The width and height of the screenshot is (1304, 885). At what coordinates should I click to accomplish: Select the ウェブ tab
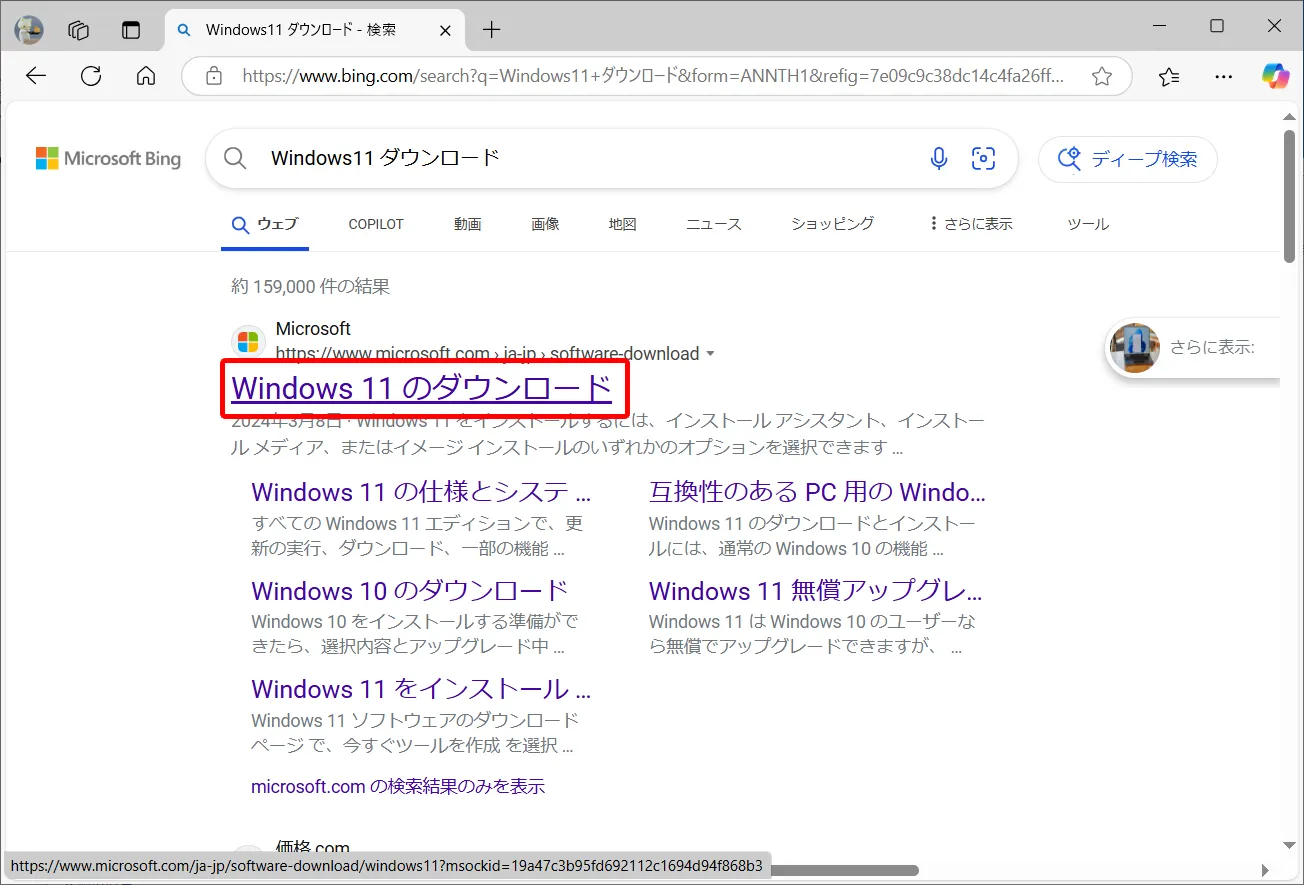click(x=265, y=224)
